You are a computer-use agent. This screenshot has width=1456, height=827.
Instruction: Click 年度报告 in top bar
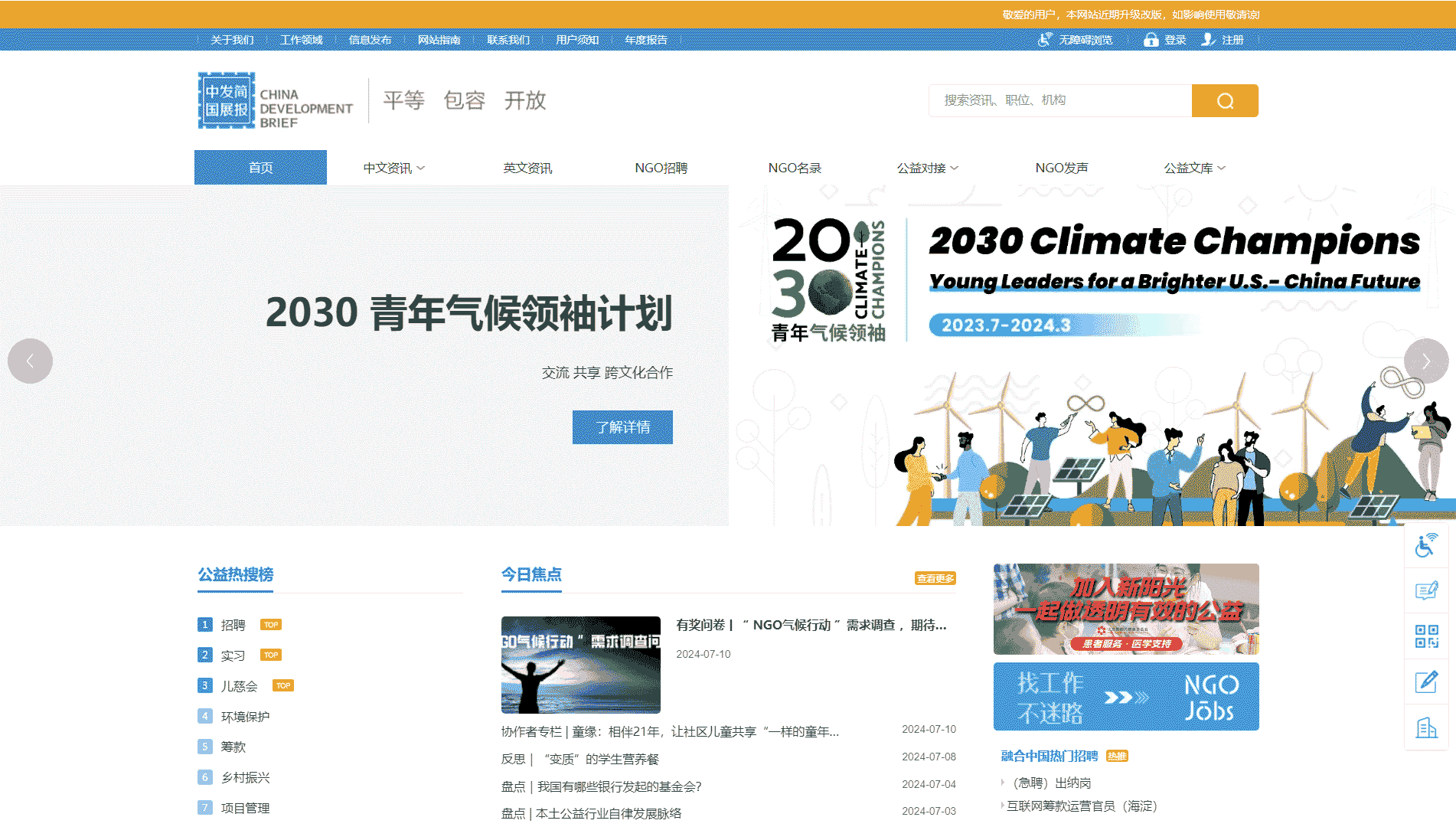[x=646, y=40]
